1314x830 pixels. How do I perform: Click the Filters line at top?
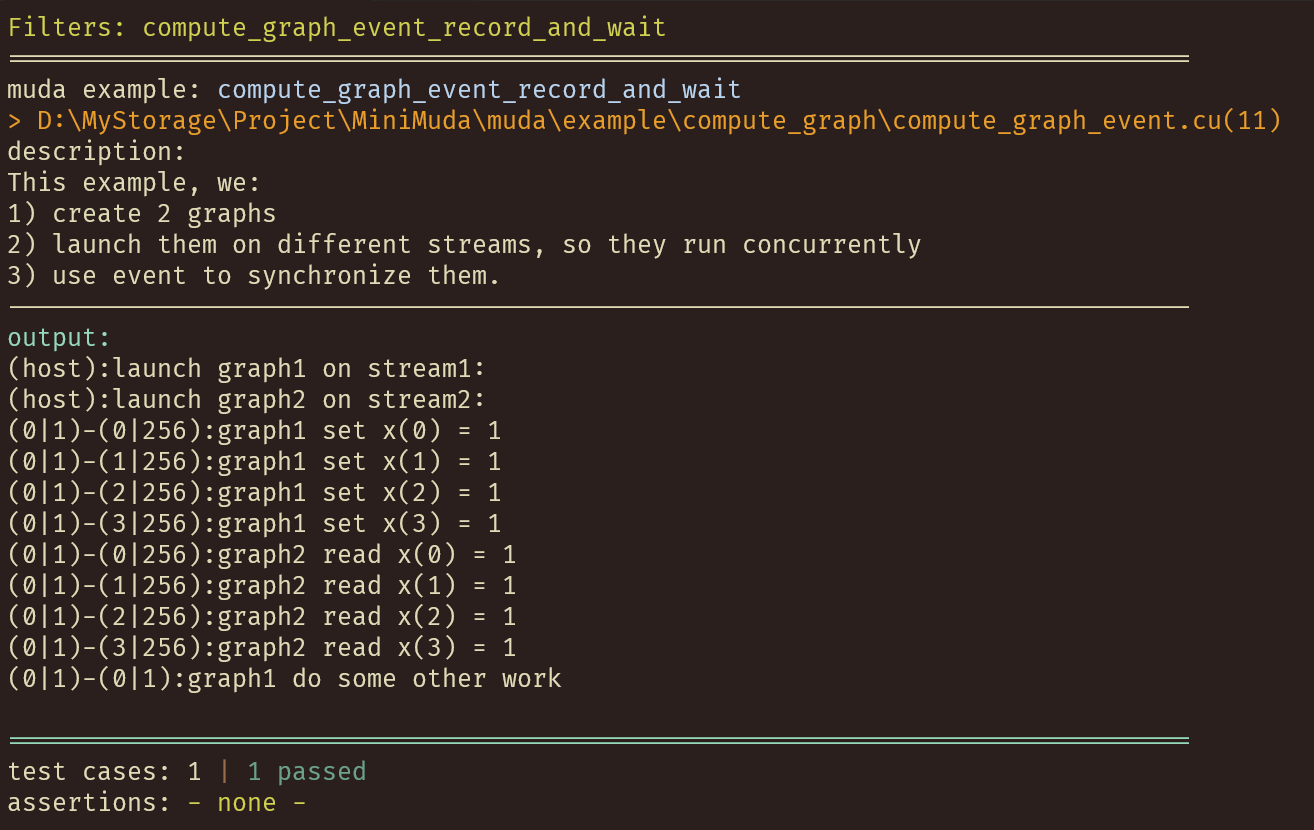pyautogui.click(x=337, y=27)
